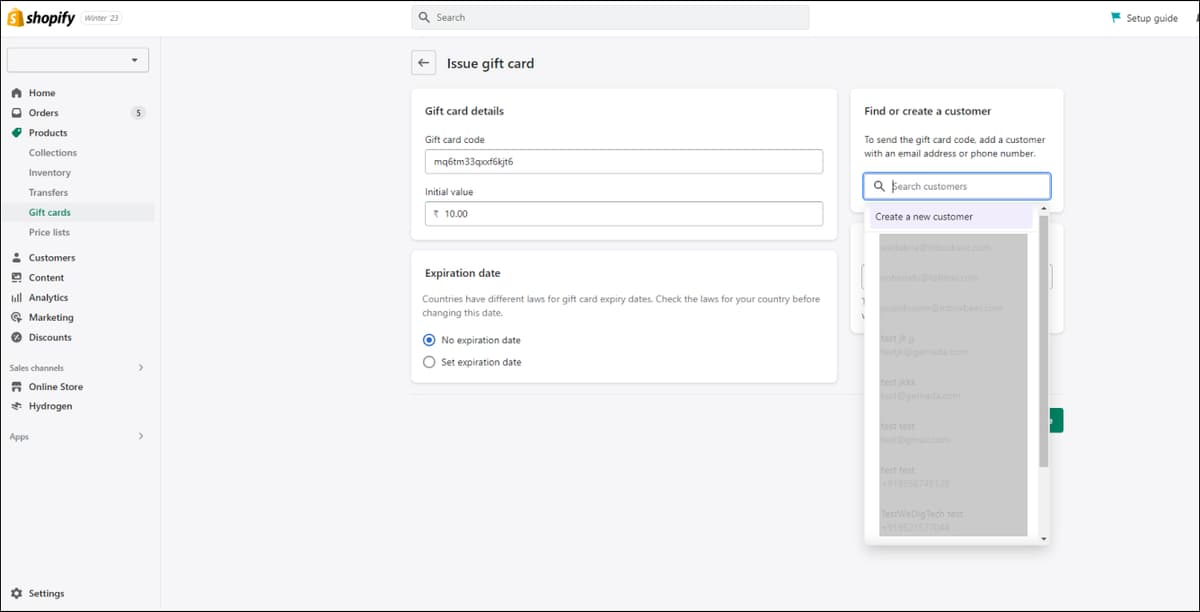The image size is (1200, 612).
Task: Open the Analytics page
Action: (x=49, y=298)
